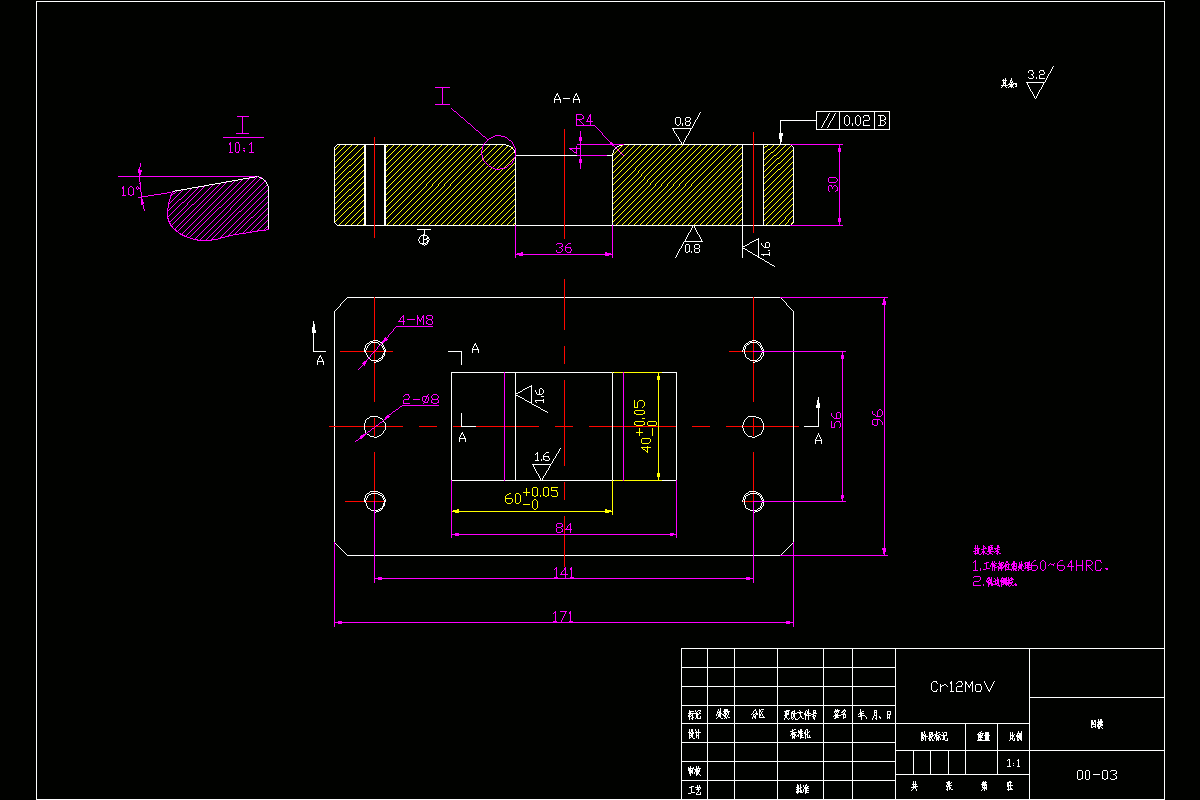Image resolution: width=1200 pixels, height=800 pixels.
Task: Select the '0.8' roughness below section view
Action: (x=692, y=249)
